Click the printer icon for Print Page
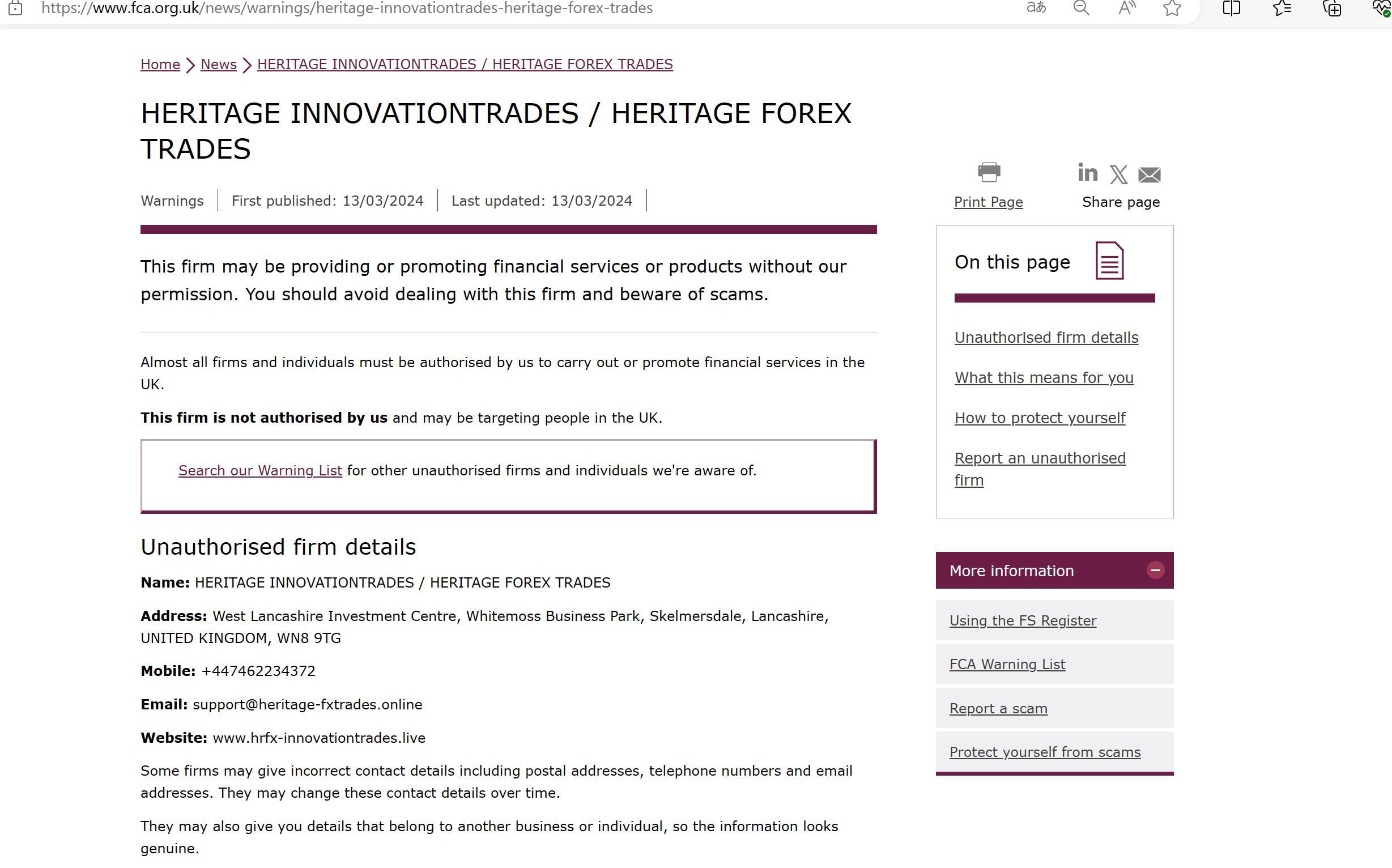 [989, 172]
